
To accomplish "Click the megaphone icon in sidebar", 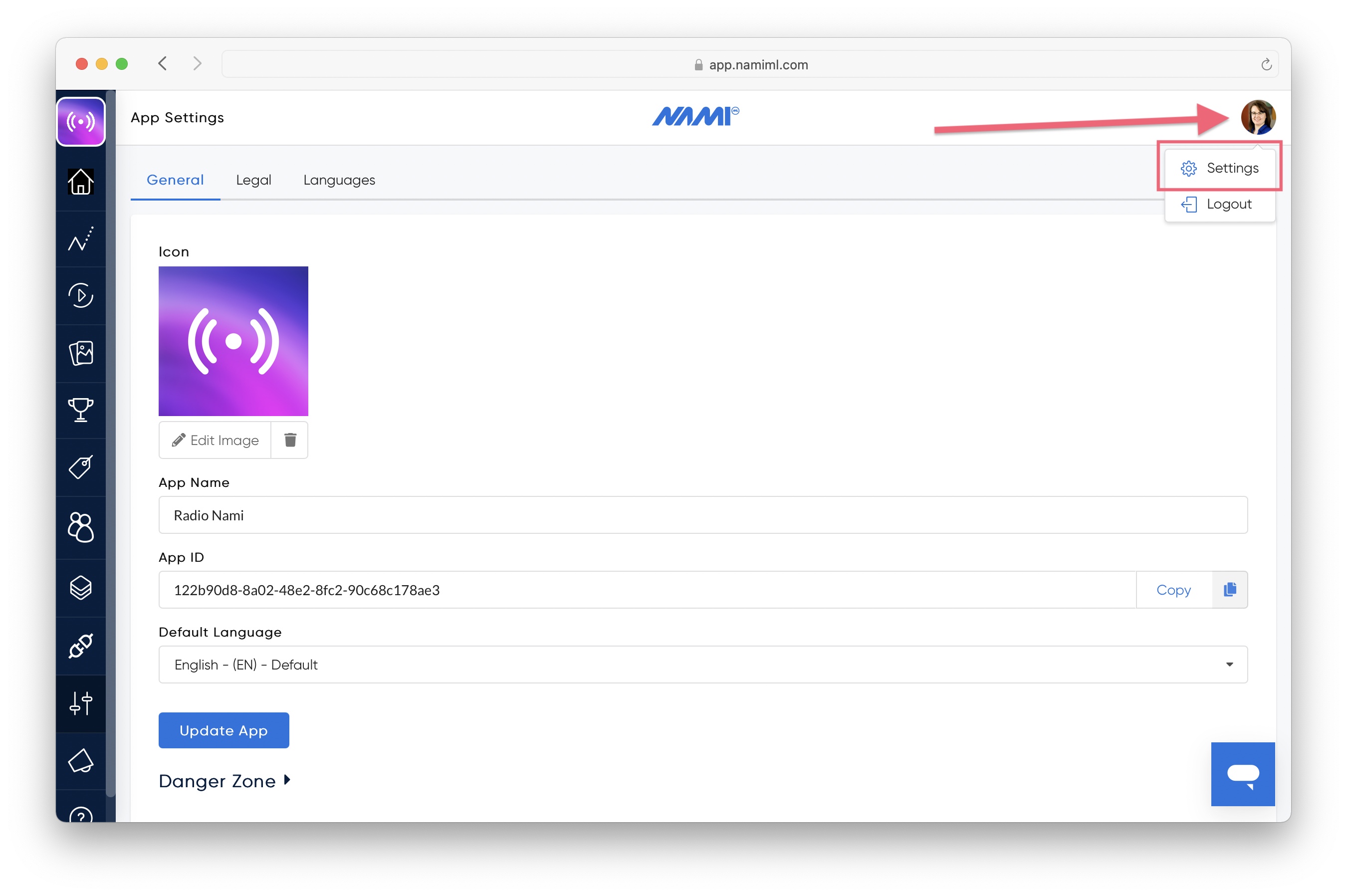I will 81,761.
